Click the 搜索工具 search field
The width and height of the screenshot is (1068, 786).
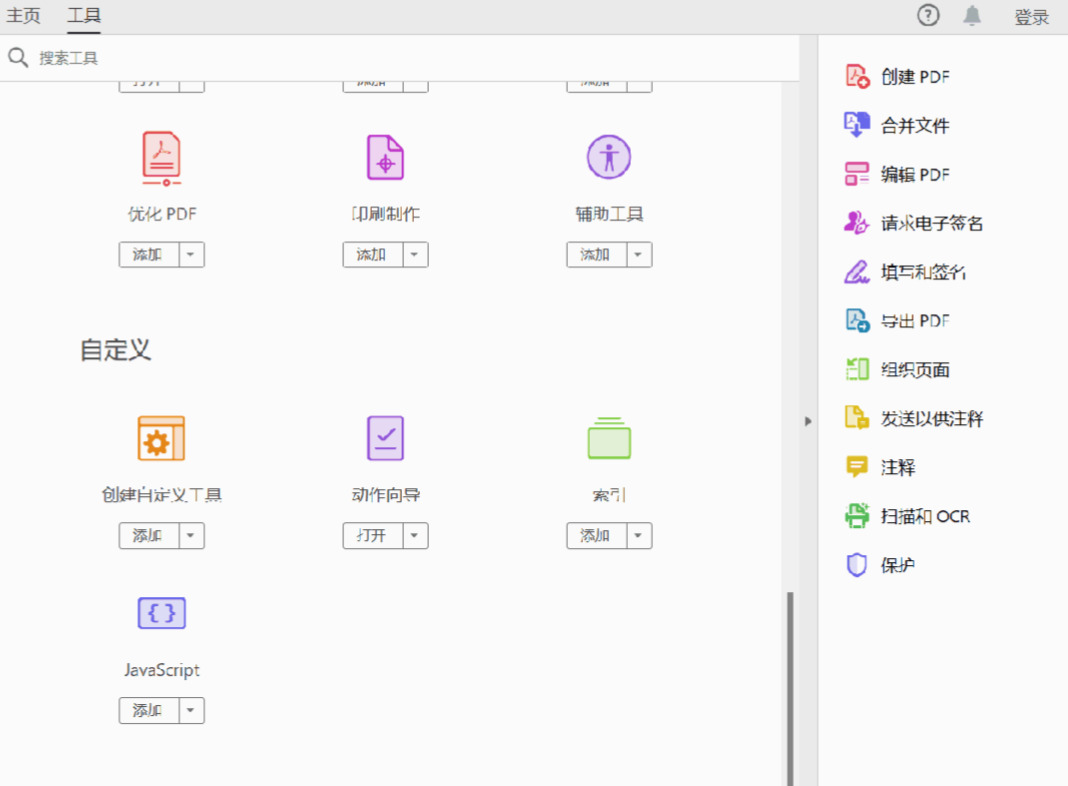tap(402, 58)
